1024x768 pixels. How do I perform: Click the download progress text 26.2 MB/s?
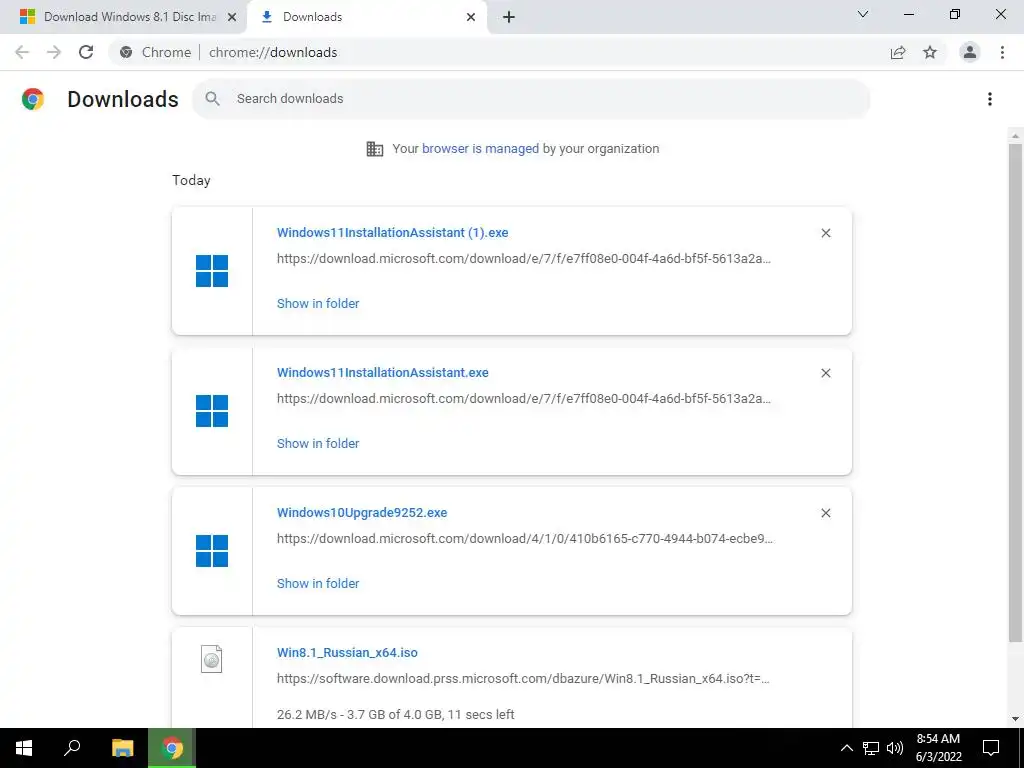pyautogui.click(x=395, y=714)
